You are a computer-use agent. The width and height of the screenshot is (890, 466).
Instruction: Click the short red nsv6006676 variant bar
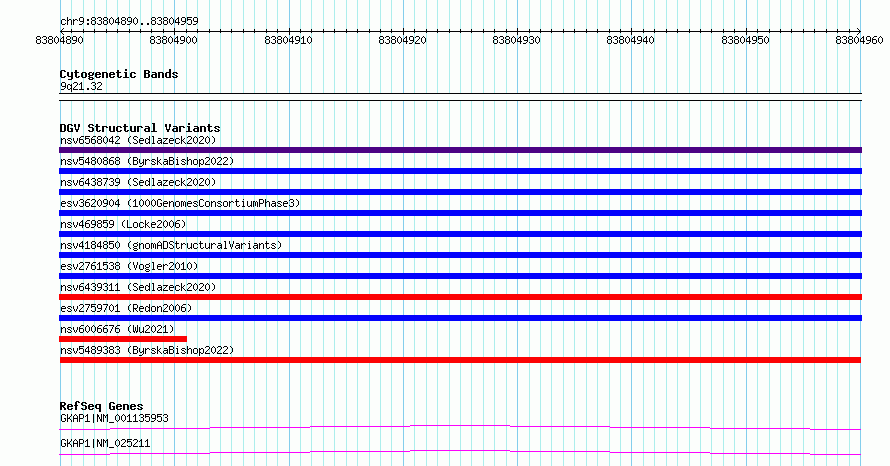coord(123,339)
